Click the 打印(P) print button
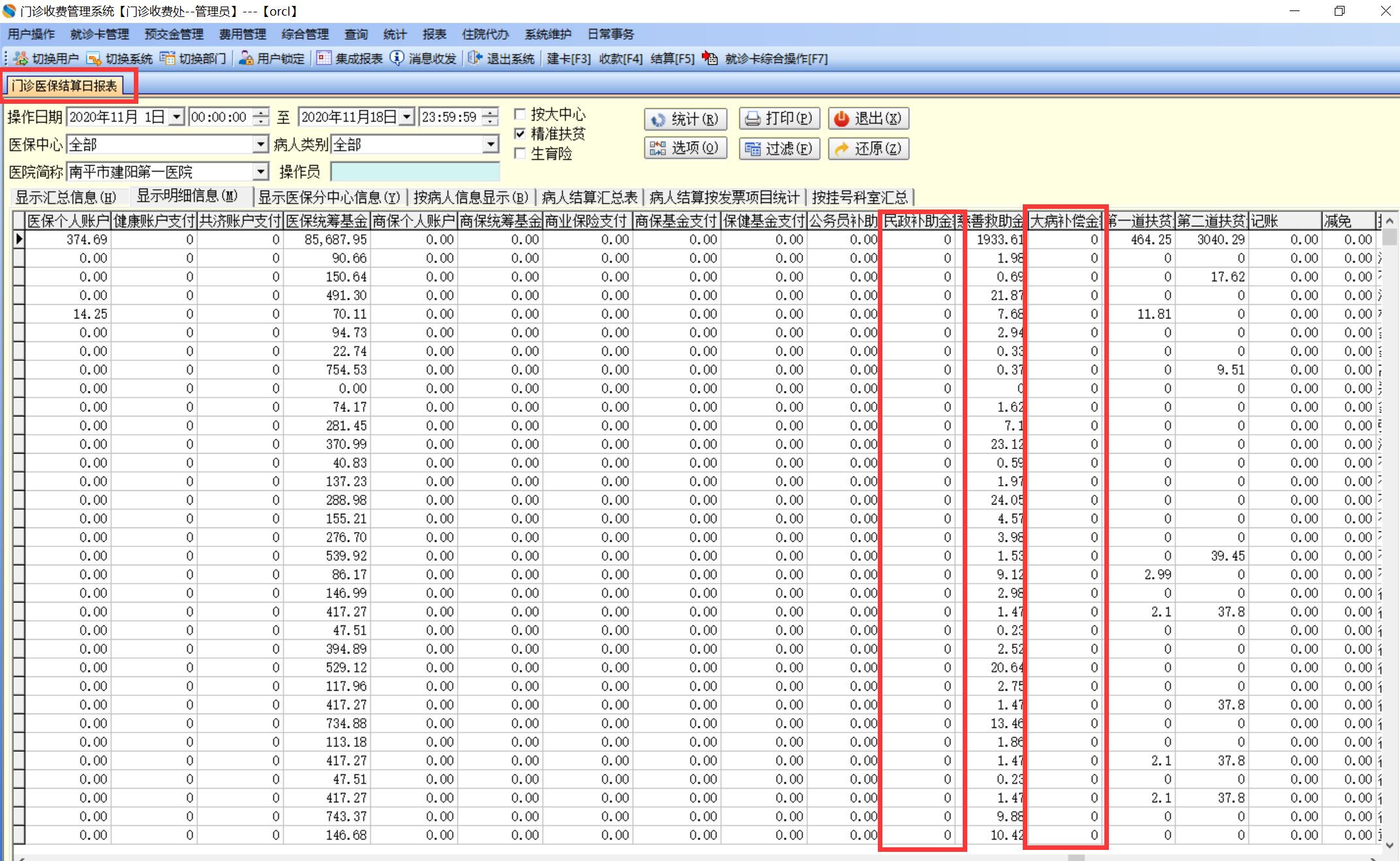Screen dimensions: 1400x861 tap(779, 118)
